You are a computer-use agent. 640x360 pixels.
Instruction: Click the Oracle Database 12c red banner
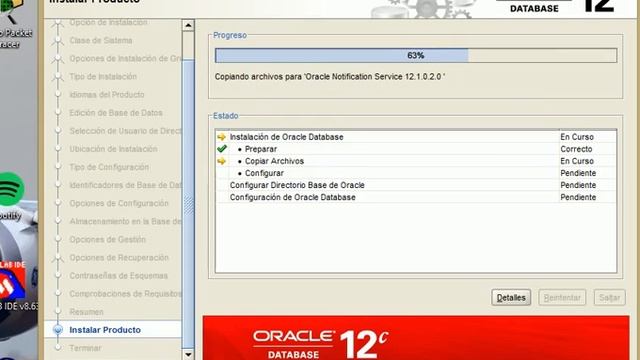pyautogui.click(x=416, y=338)
